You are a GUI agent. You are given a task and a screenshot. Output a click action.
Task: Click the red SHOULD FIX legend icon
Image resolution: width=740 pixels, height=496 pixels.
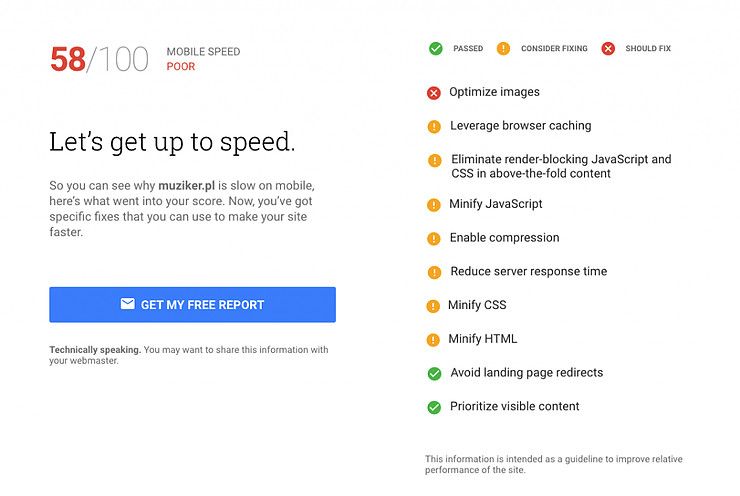pos(608,48)
